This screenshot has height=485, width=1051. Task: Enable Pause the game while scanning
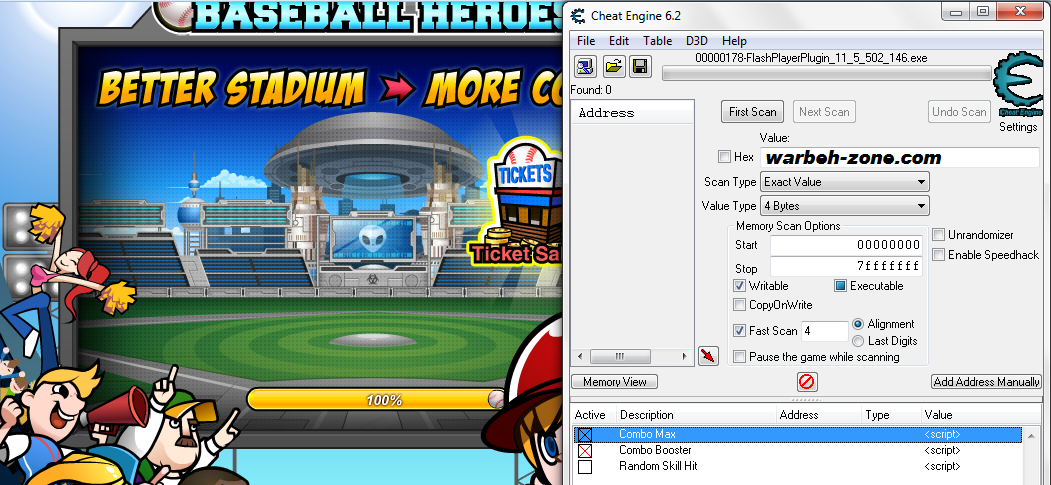tap(739, 357)
